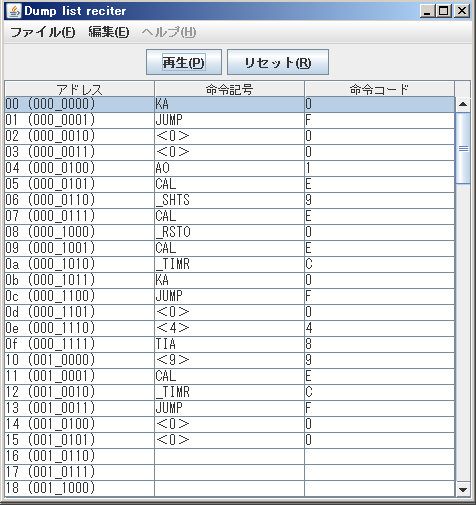Select address cell 15 (001_0101)
The height and width of the screenshot is (505, 476).
tap(79, 440)
